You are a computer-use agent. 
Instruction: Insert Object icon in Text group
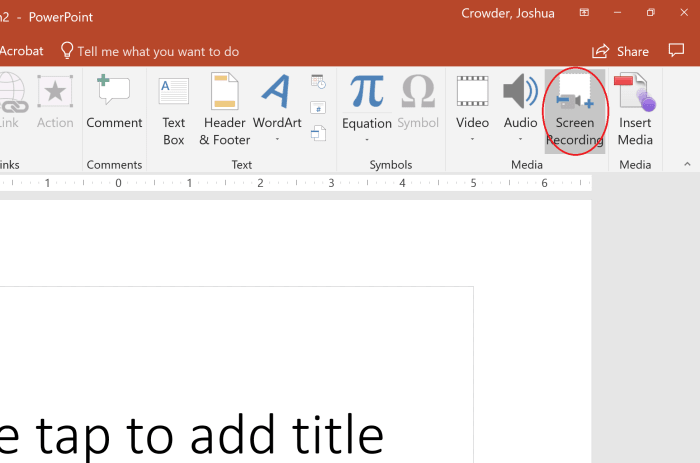[x=318, y=133]
